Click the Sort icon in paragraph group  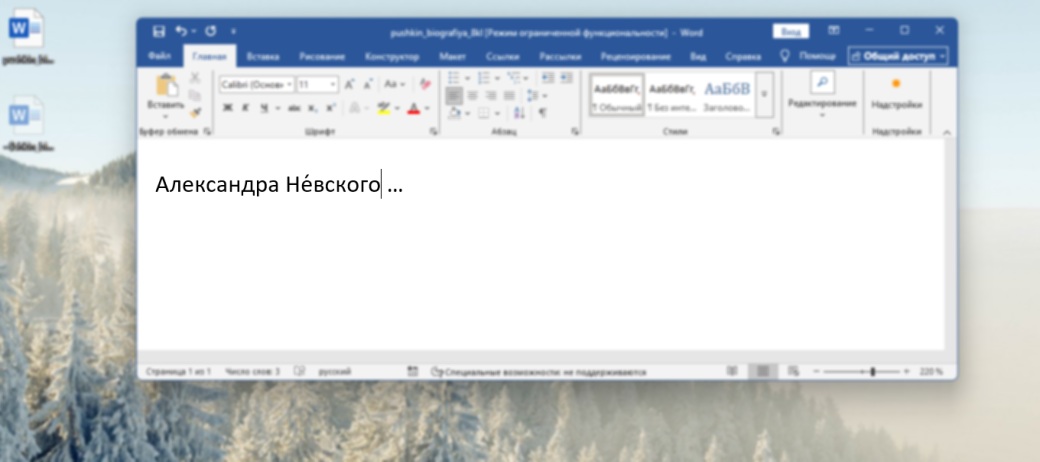[519, 113]
